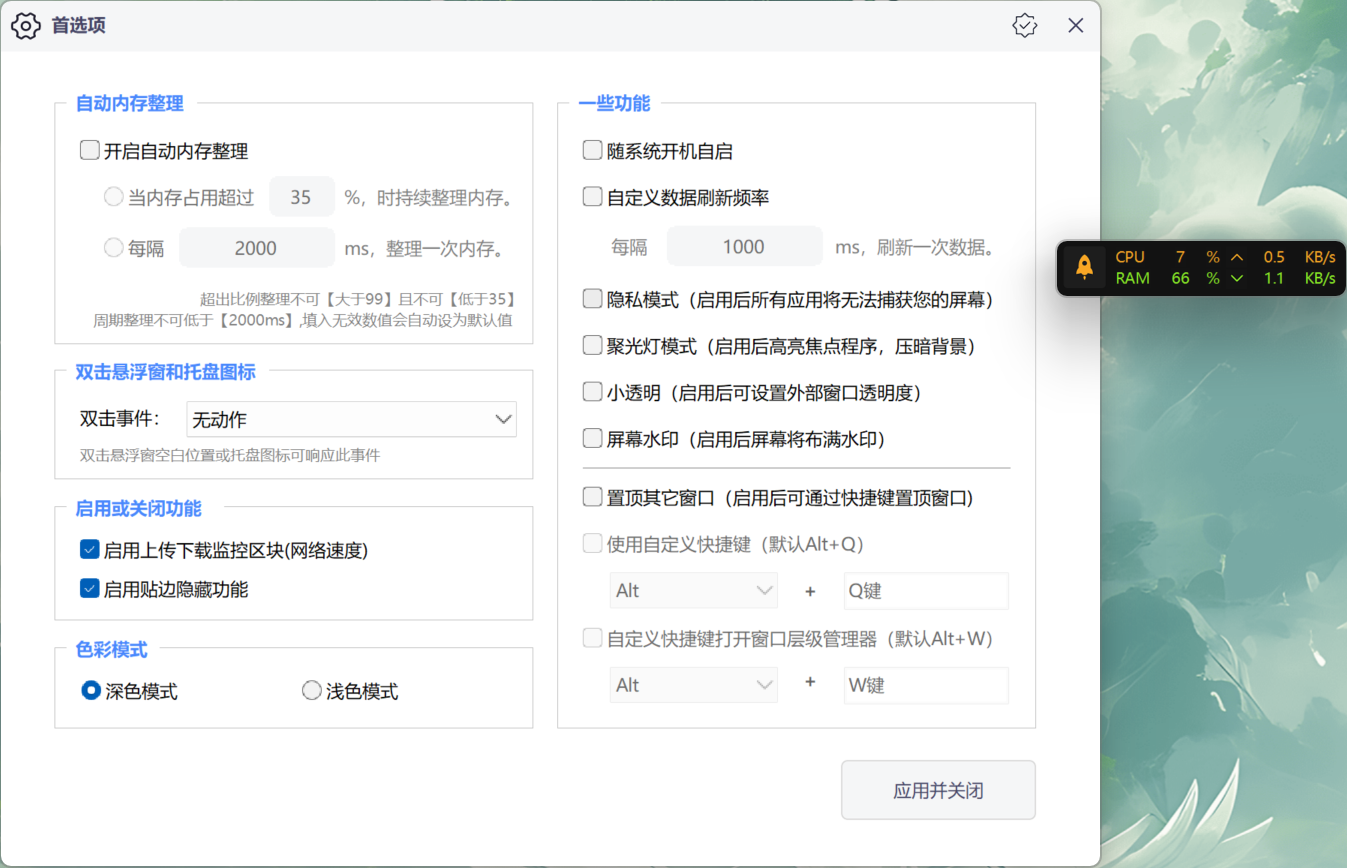The width and height of the screenshot is (1347, 868).
Task: Click the RAM download arrow on the widget
Action: (x=1237, y=279)
